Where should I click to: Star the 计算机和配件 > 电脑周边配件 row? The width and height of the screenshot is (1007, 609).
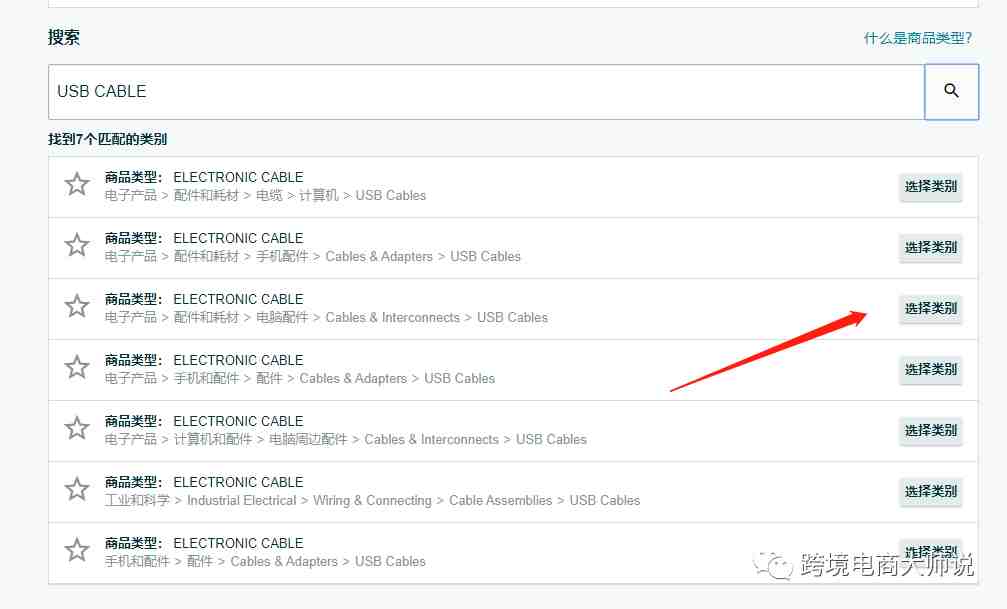77,428
